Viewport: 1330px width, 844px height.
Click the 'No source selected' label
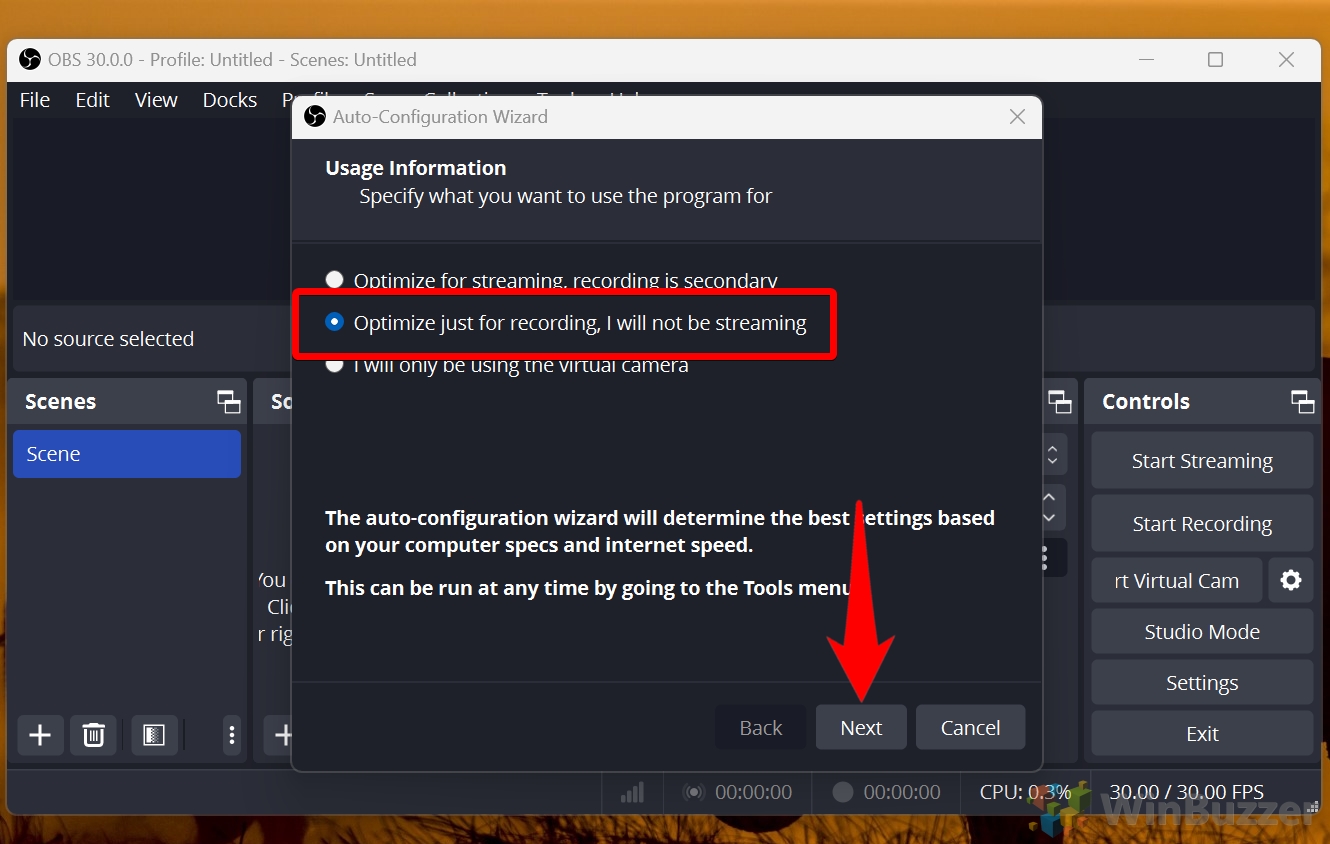coord(108,339)
